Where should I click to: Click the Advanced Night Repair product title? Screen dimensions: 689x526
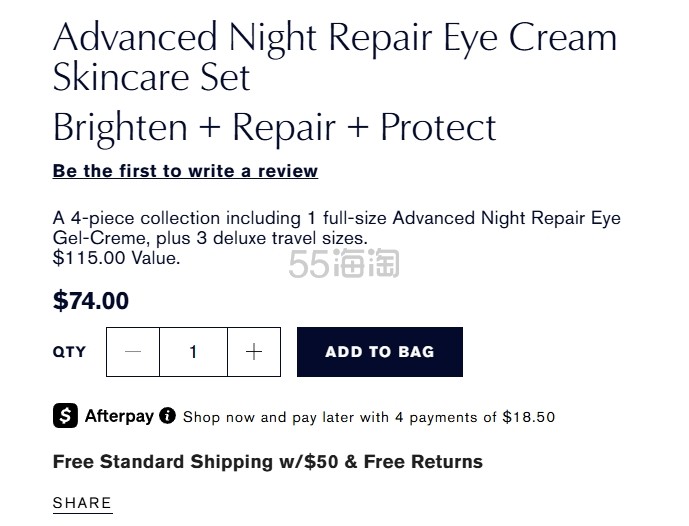coord(334,38)
